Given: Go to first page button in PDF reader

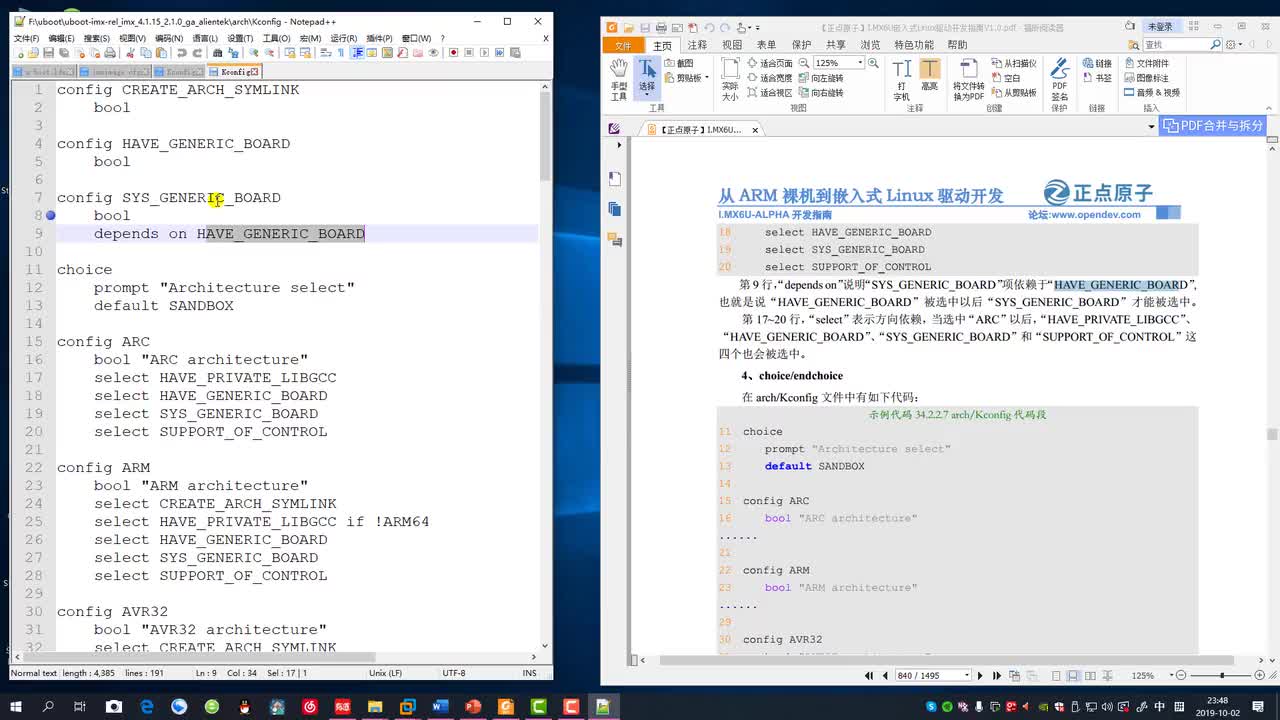Looking at the screenshot, I should pos(869,676).
